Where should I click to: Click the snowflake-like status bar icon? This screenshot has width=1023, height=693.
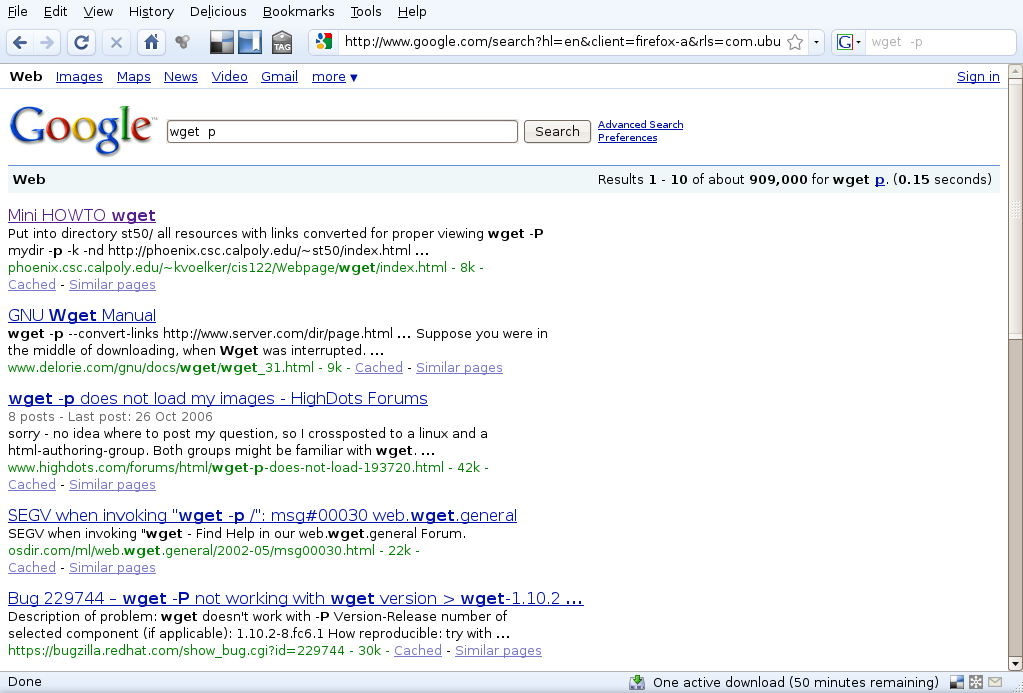point(975,683)
